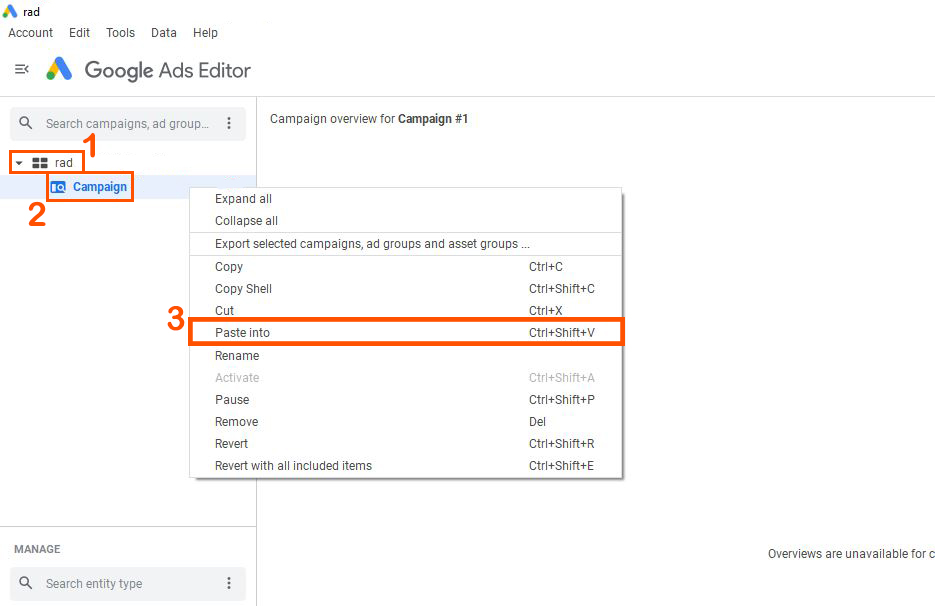
Task: Select Copy Shell from the context menu
Action: [405, 289]
